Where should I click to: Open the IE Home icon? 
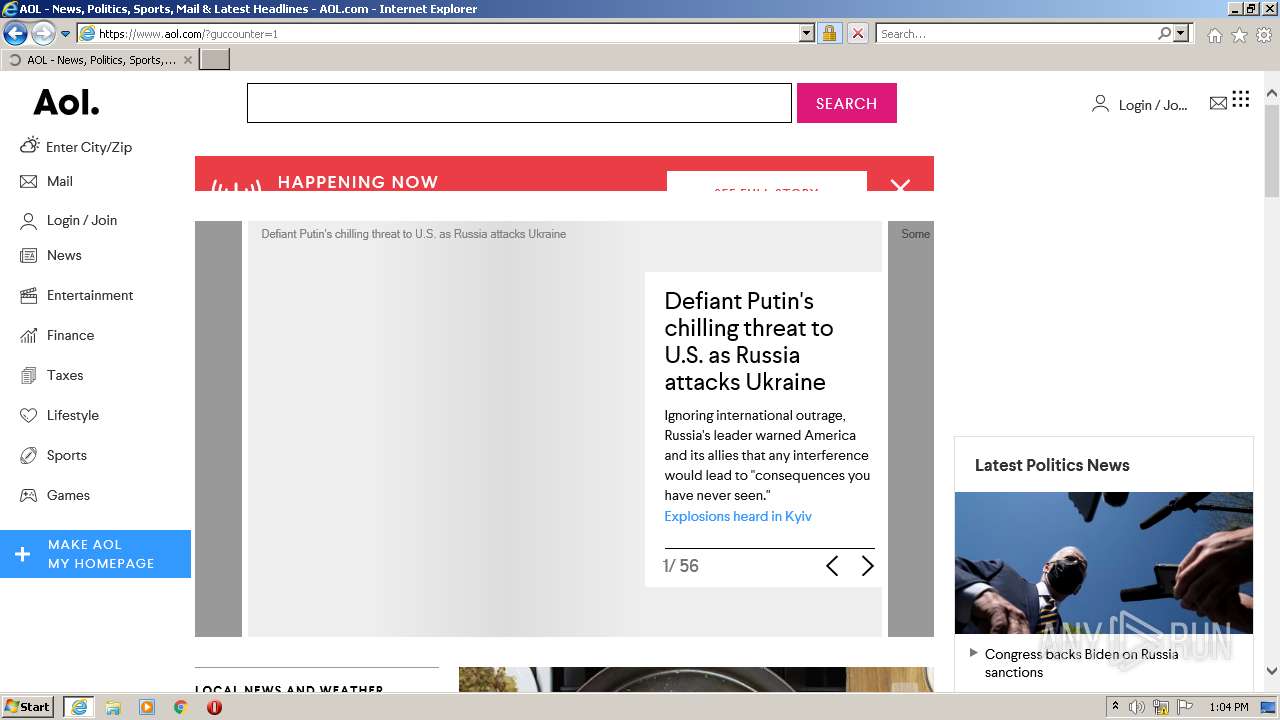pos(1214,35)
